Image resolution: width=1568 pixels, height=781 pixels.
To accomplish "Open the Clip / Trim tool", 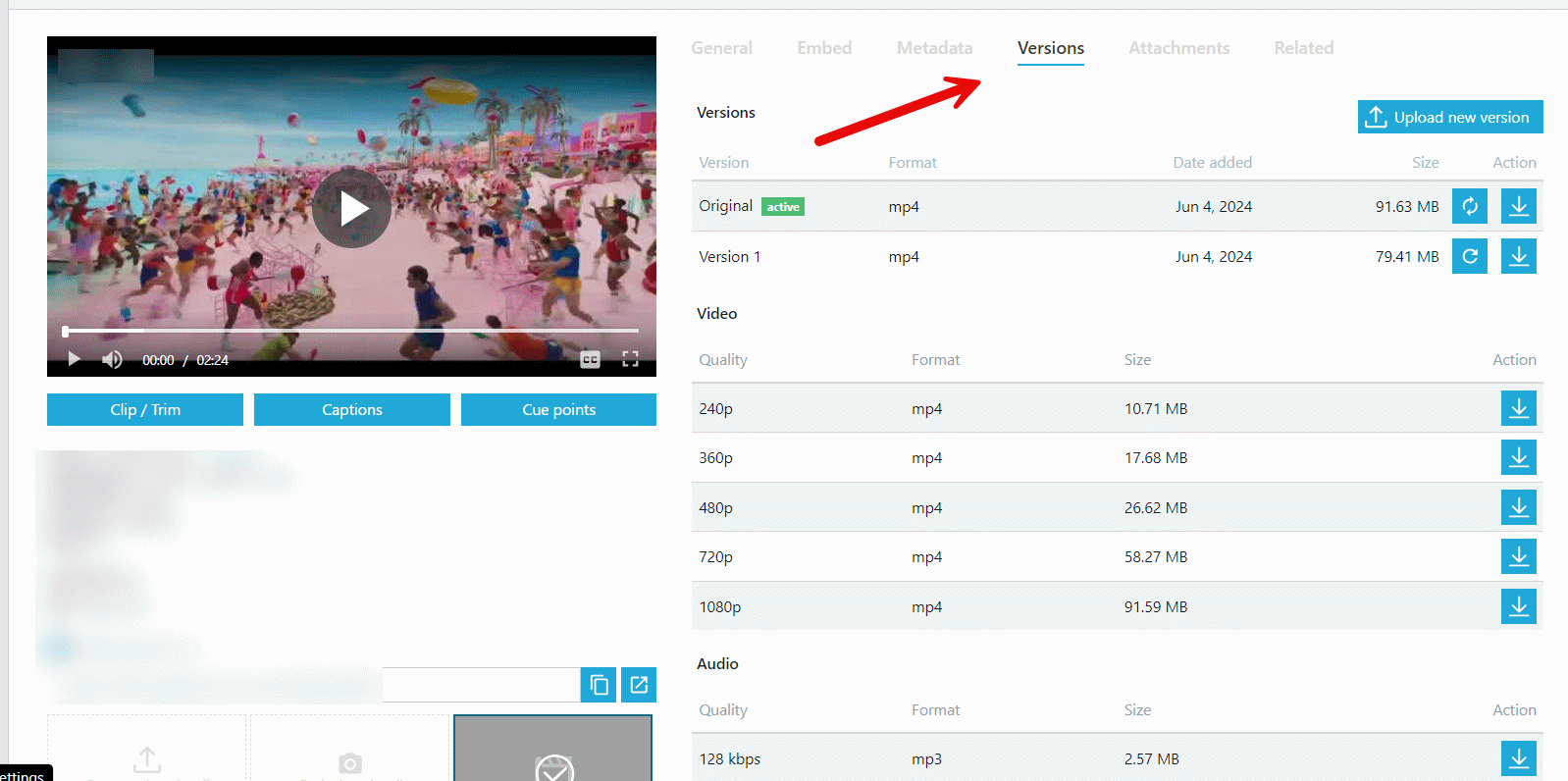I will click(x=145, y=410).
